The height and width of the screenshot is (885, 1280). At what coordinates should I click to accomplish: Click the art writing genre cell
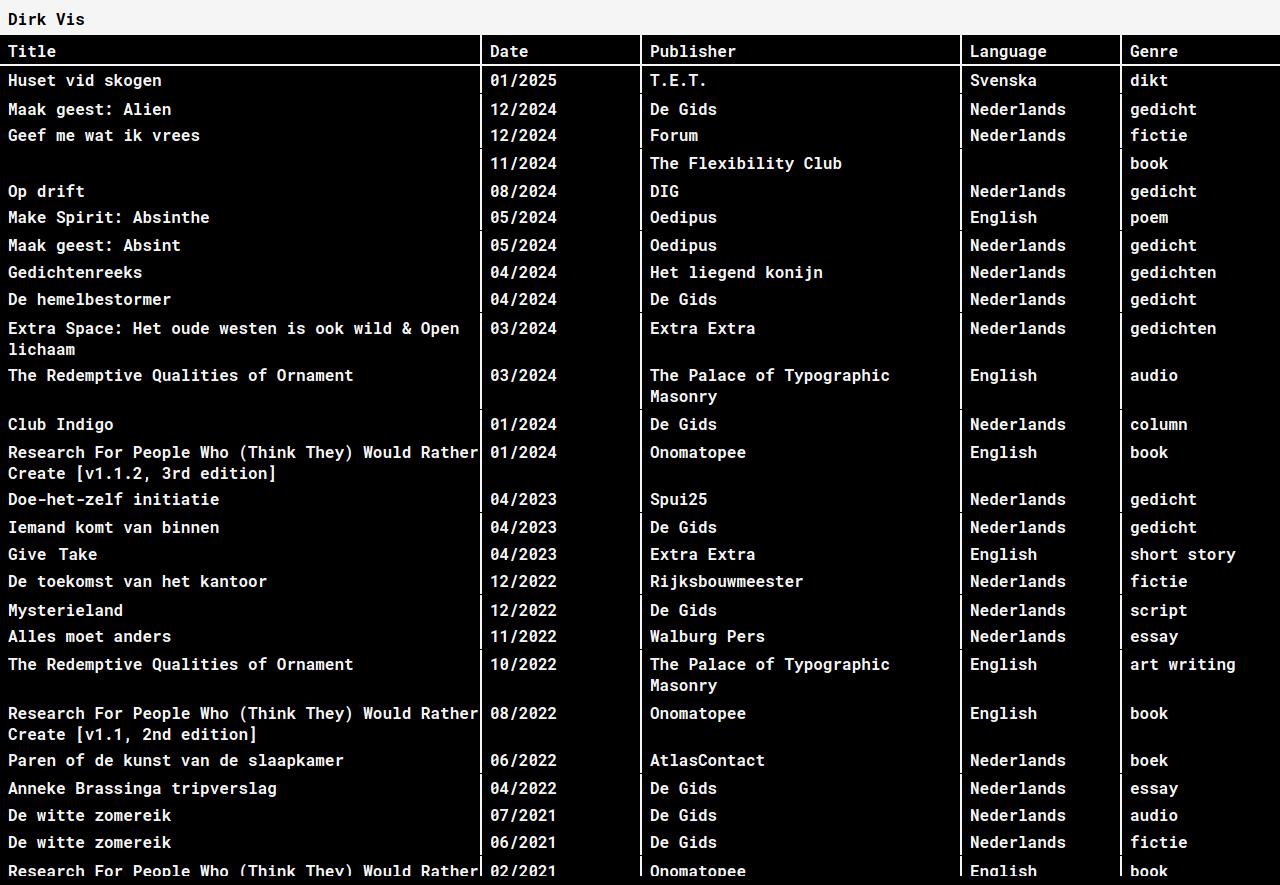click(x=1183, y=664)
